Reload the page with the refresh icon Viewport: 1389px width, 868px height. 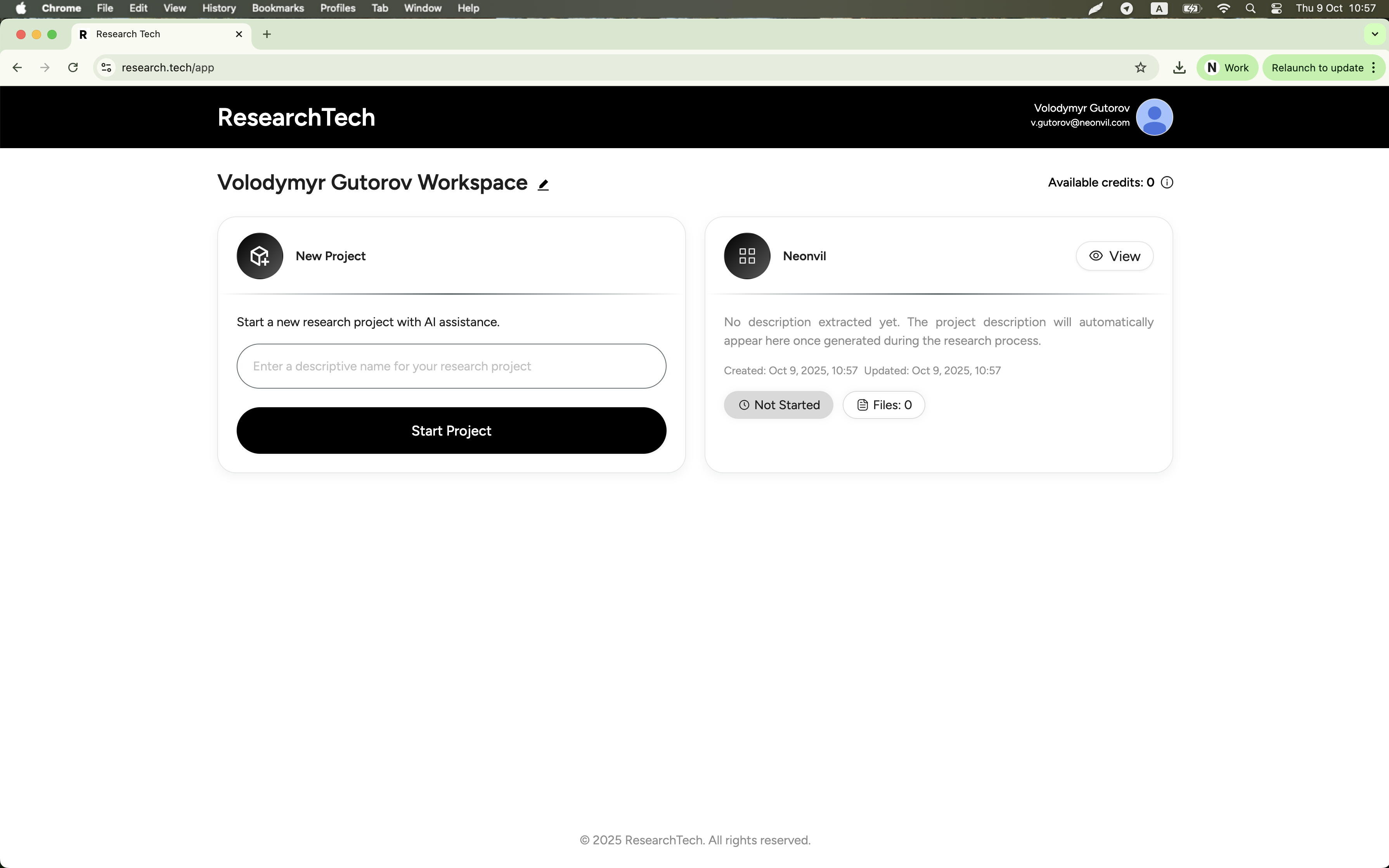[73, 67]
